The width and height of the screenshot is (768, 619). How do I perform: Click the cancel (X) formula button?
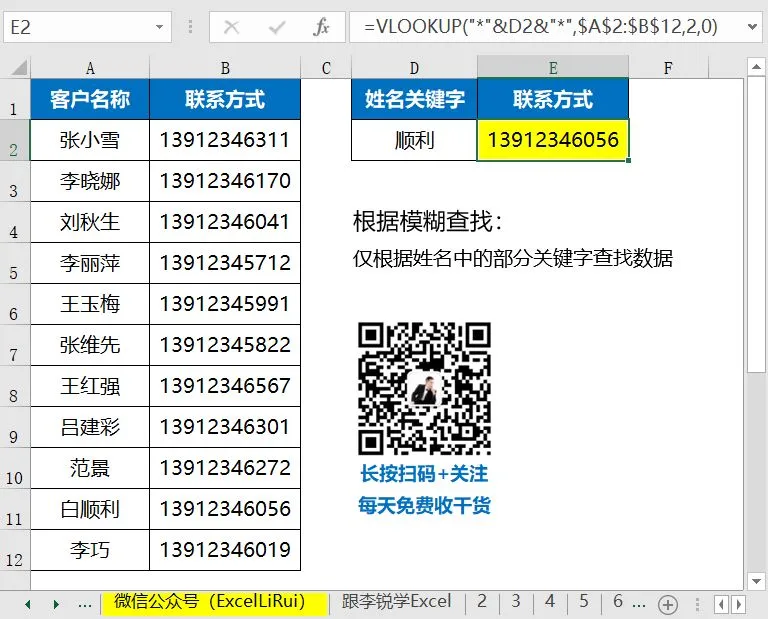231,27
